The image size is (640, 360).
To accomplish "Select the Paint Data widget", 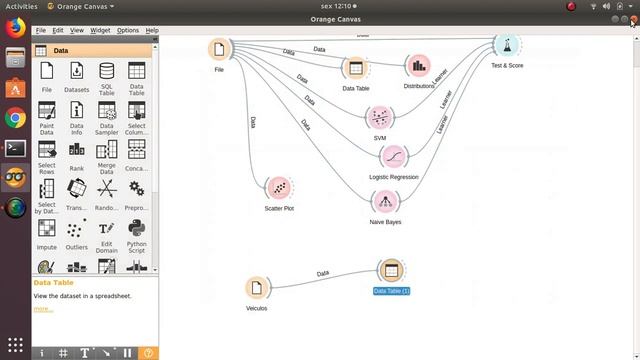I will 47,118.
